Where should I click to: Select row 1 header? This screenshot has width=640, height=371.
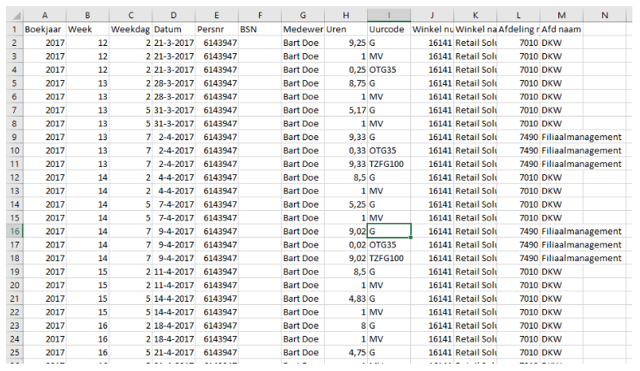pyautogui.click(x=15, y=29)
